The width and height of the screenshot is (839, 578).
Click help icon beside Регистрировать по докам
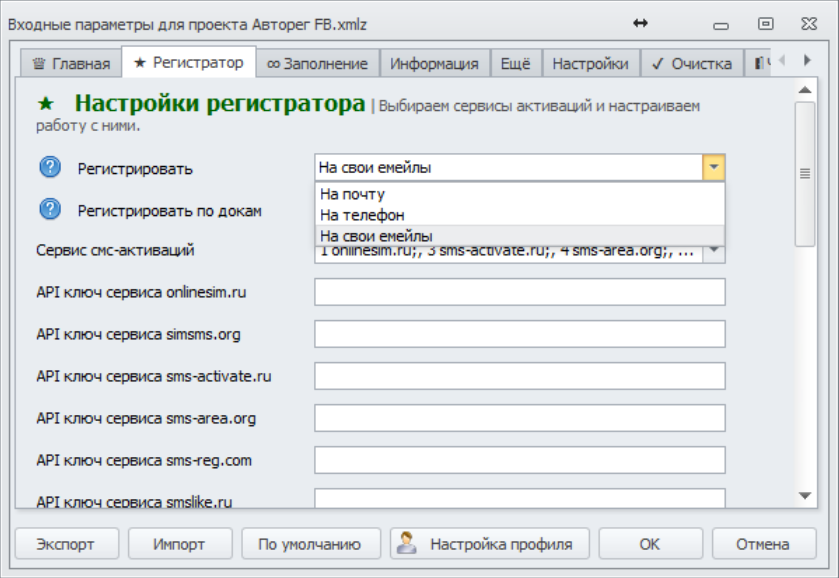pyautogui.click(x=50, y=210)
